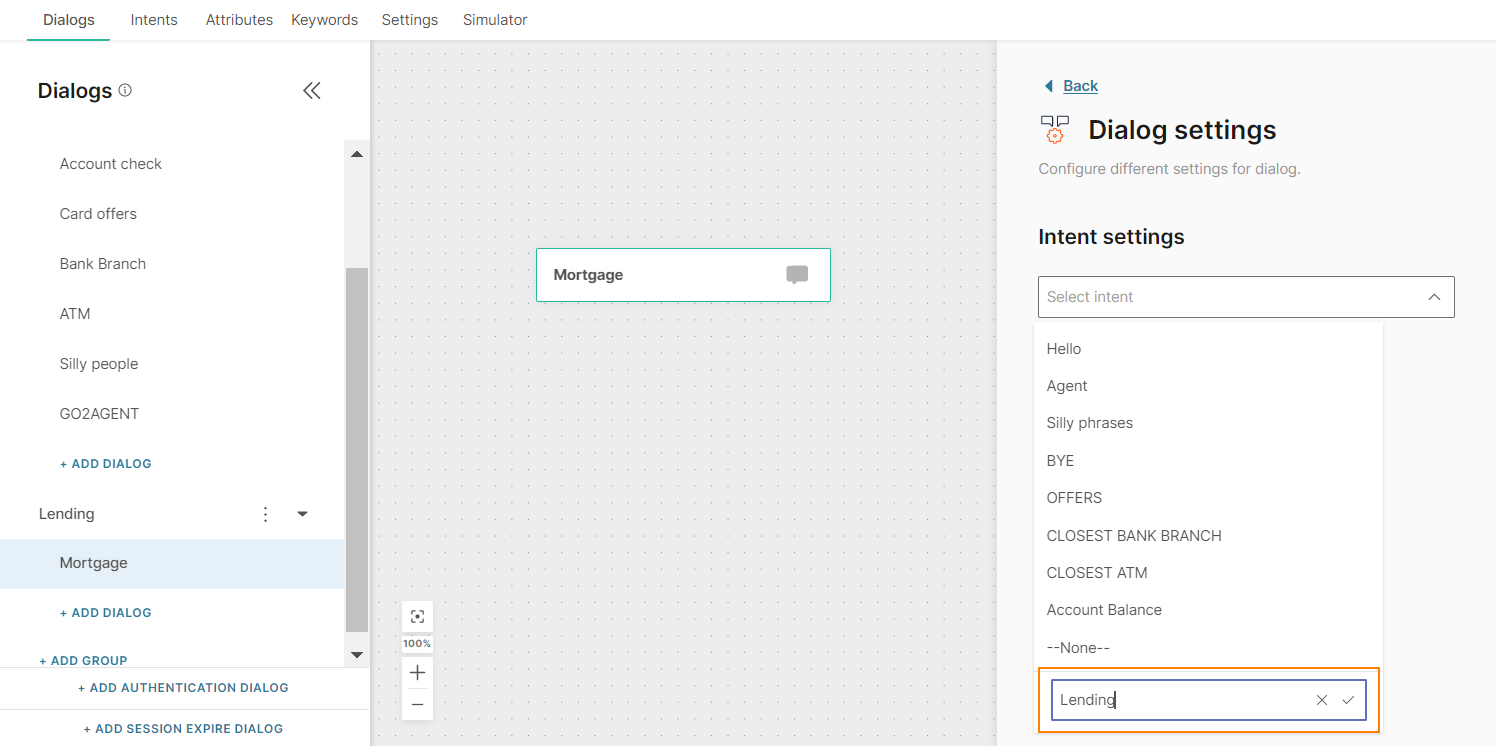Click Add Authentication Dialog button
This screenshot has width=1496, height=746.
(183, 688)
